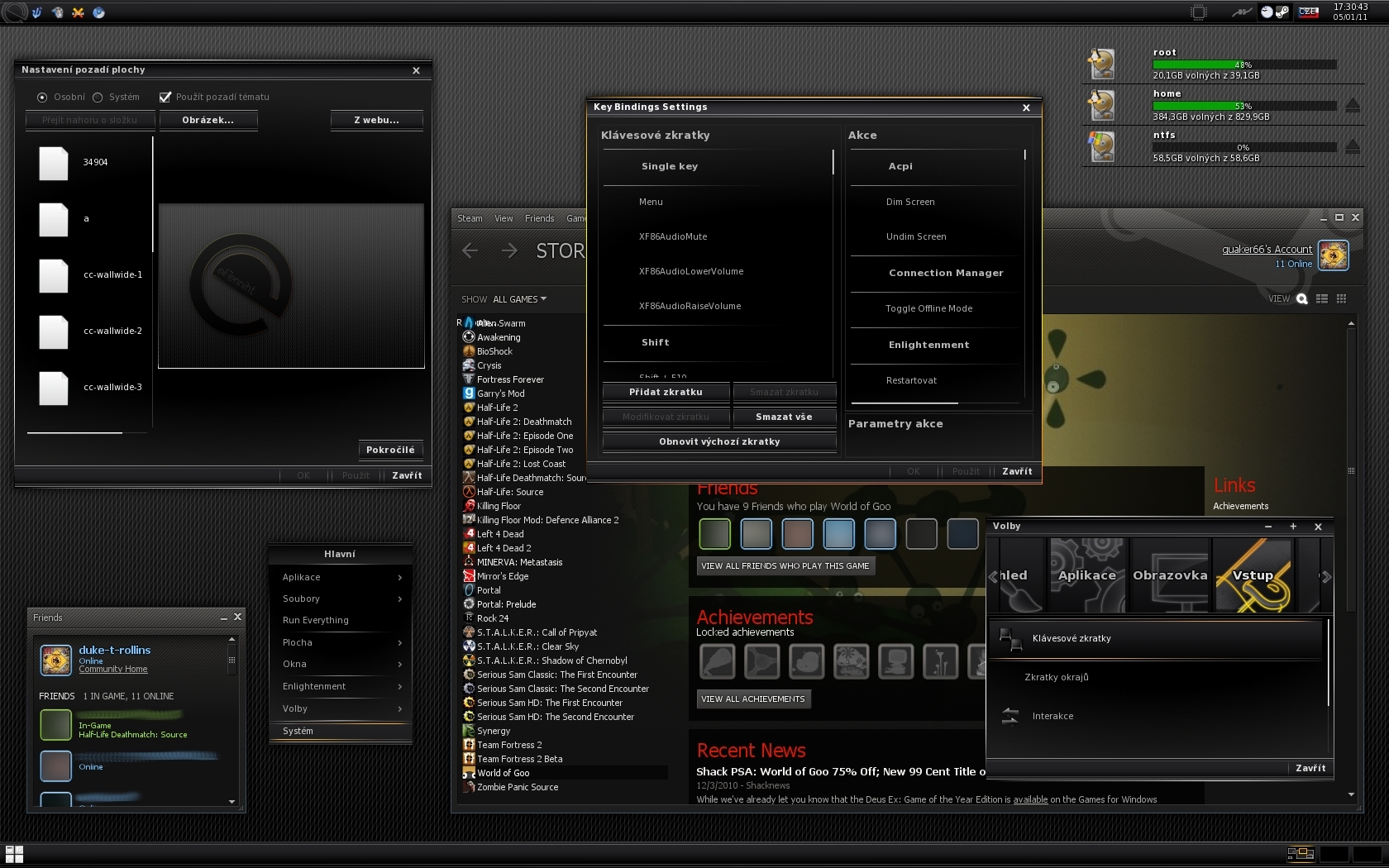Viewport: 1389px width, 868px height.
Task: Click VIEW ALL ACHIEVEMENTS button
Action: coord(753,699)
